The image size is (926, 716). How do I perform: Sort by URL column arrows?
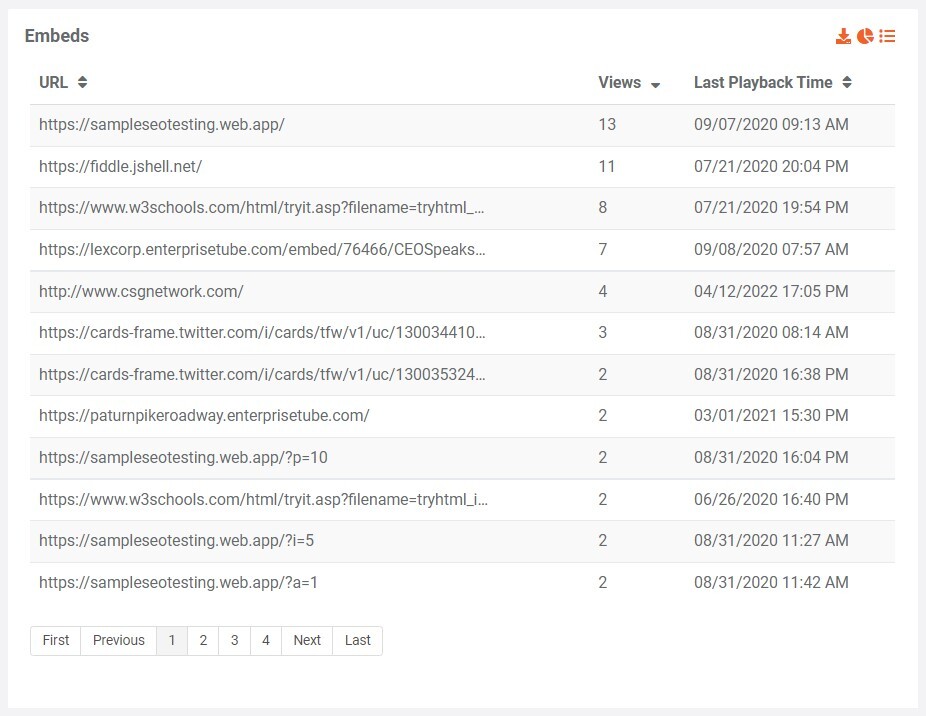click(82, 83)
